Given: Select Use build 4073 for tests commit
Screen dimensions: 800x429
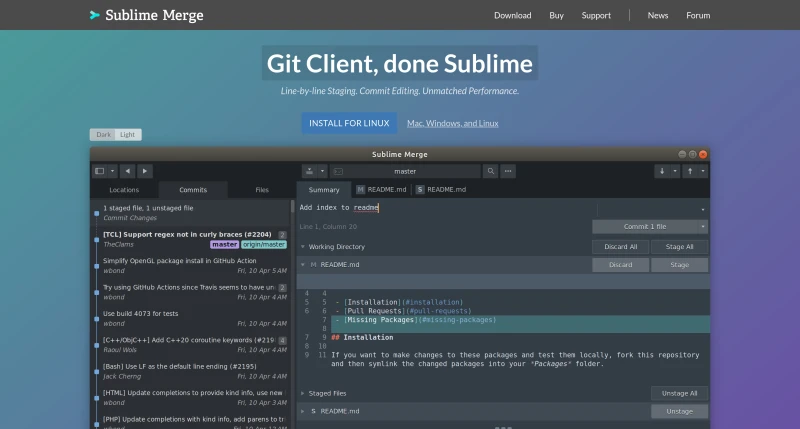Looking at the screenshot, I should [x=191, y=318].
